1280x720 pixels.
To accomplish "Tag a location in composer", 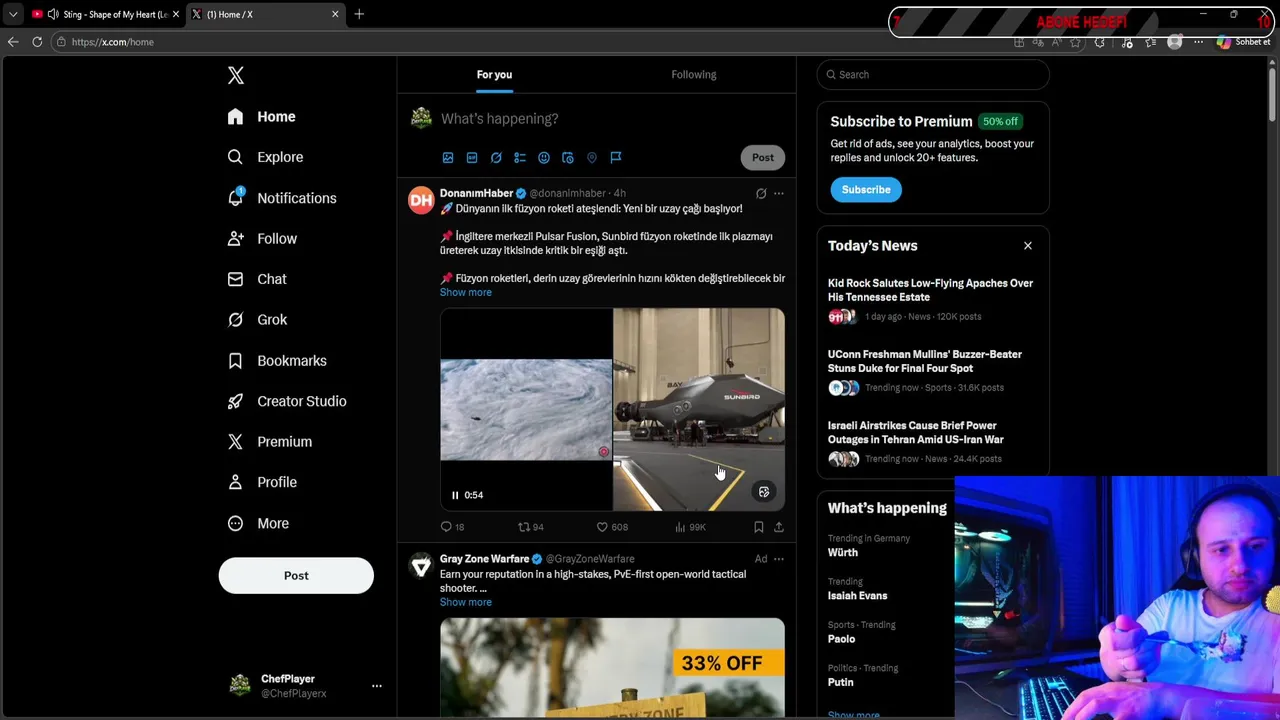I will [592, 158].
